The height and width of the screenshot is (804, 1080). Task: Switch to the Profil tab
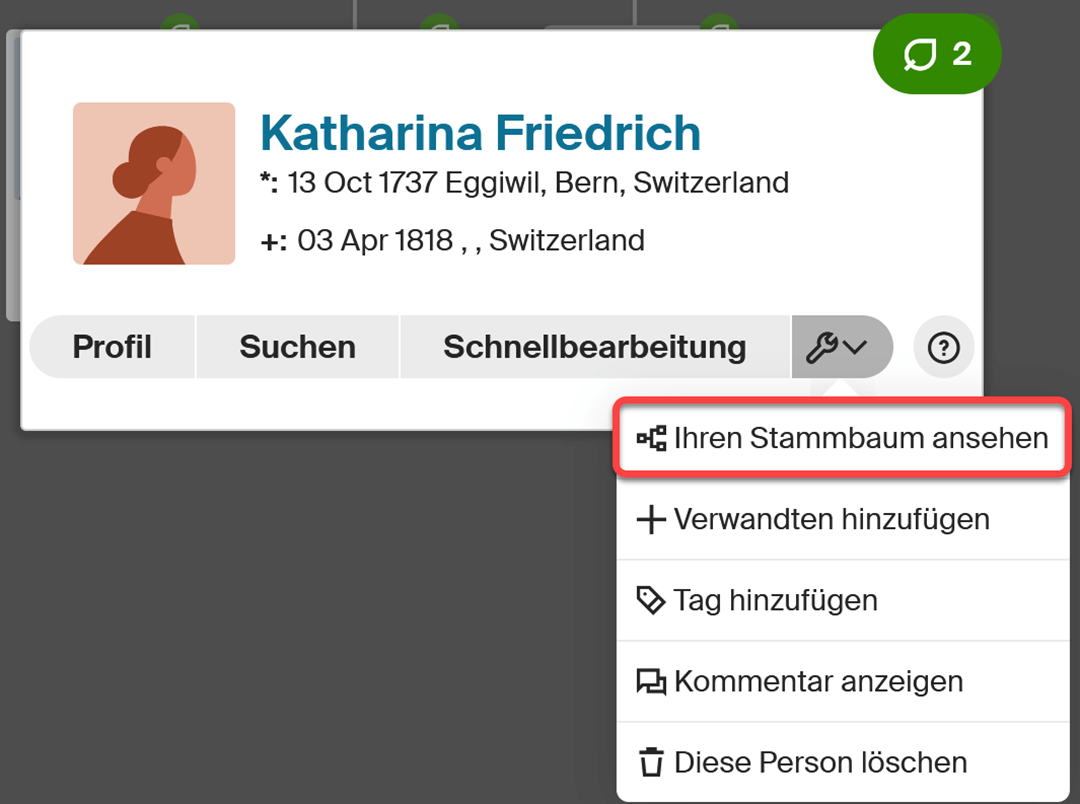point(111,346)
